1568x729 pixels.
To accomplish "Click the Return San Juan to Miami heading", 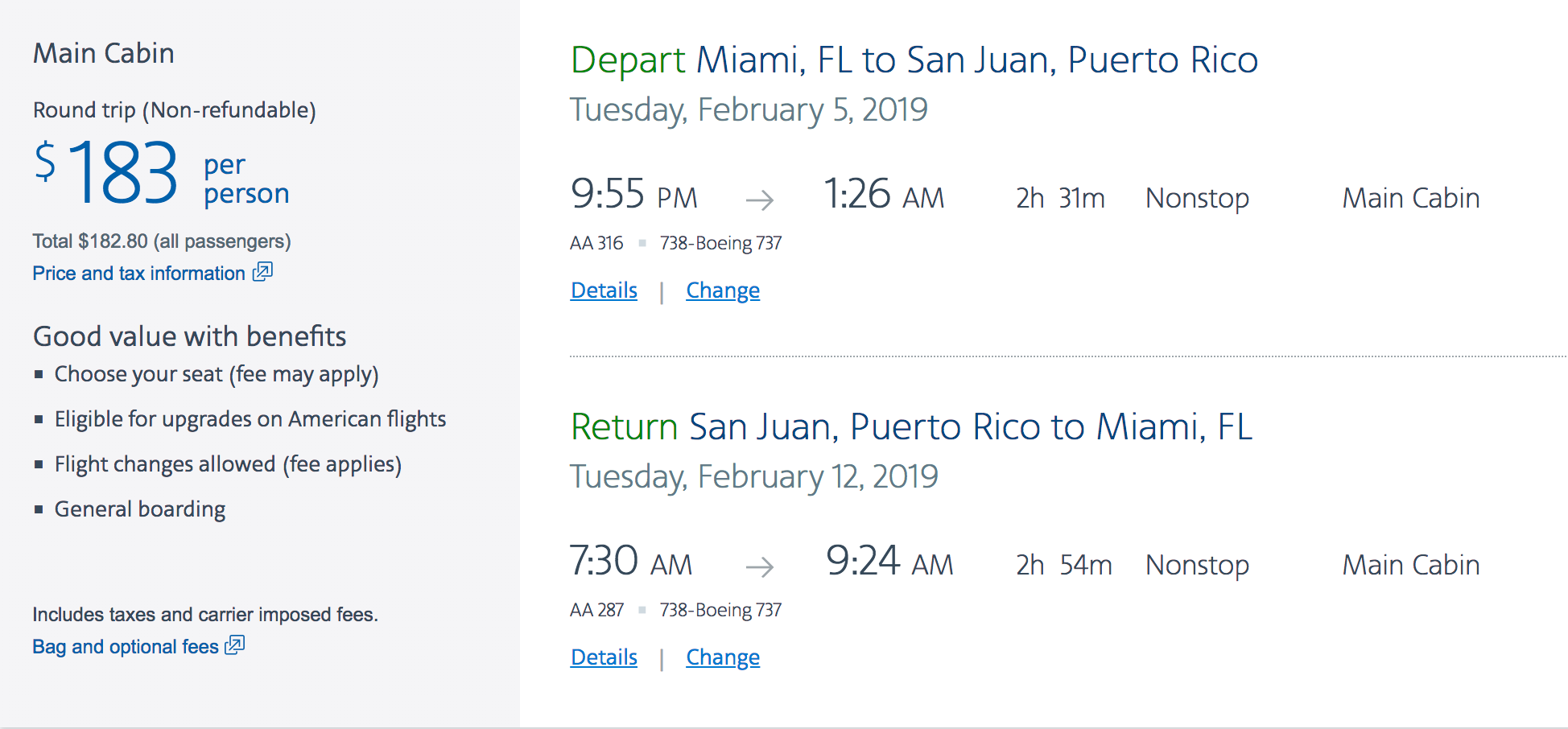I will 911,427.
